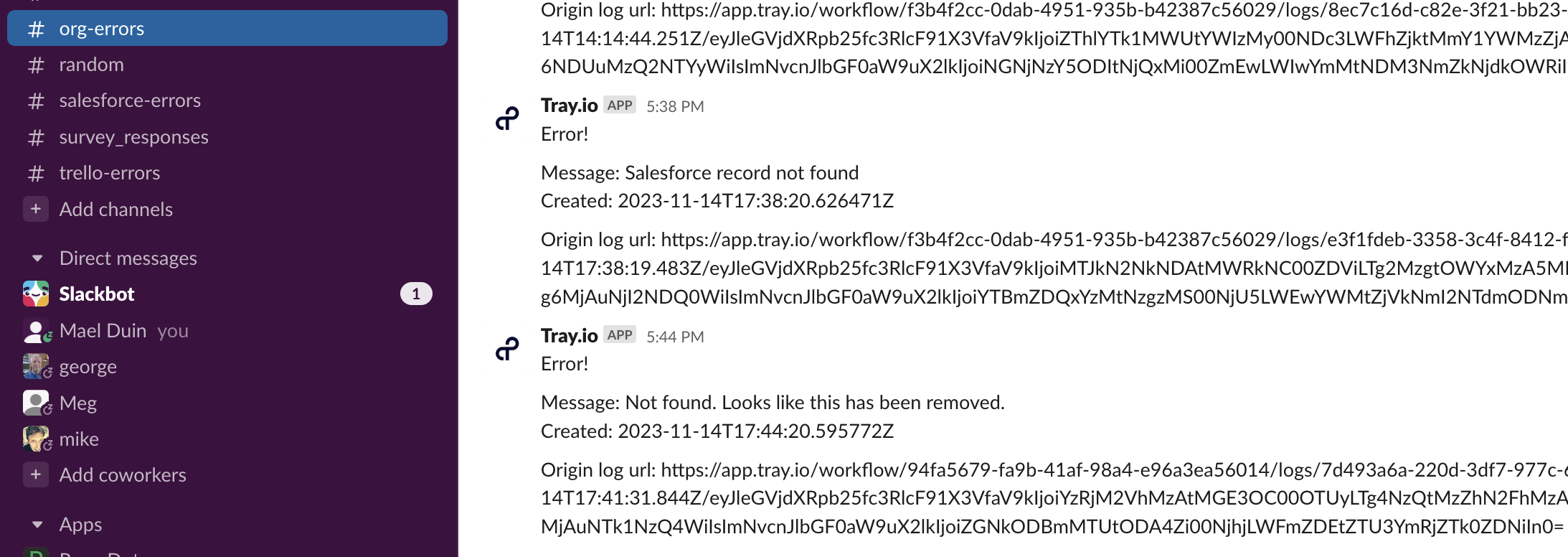Screen dimensions: 1568x557
Task: Click the Slackbot unread badge
Action: pyautogui.click(x=416, y=294)
